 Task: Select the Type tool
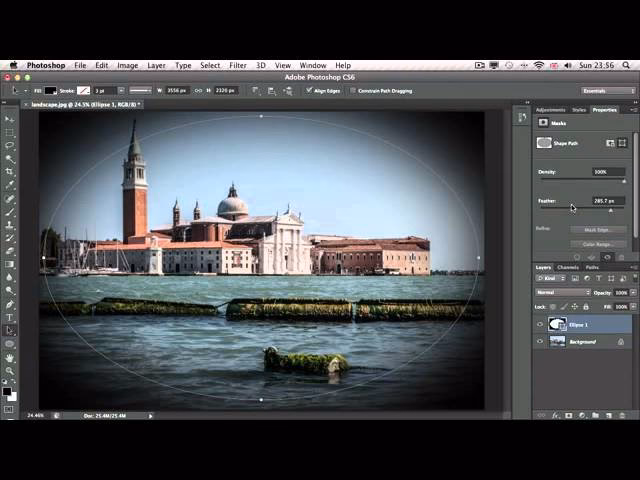pyautogui.click(x=9, y=318)
